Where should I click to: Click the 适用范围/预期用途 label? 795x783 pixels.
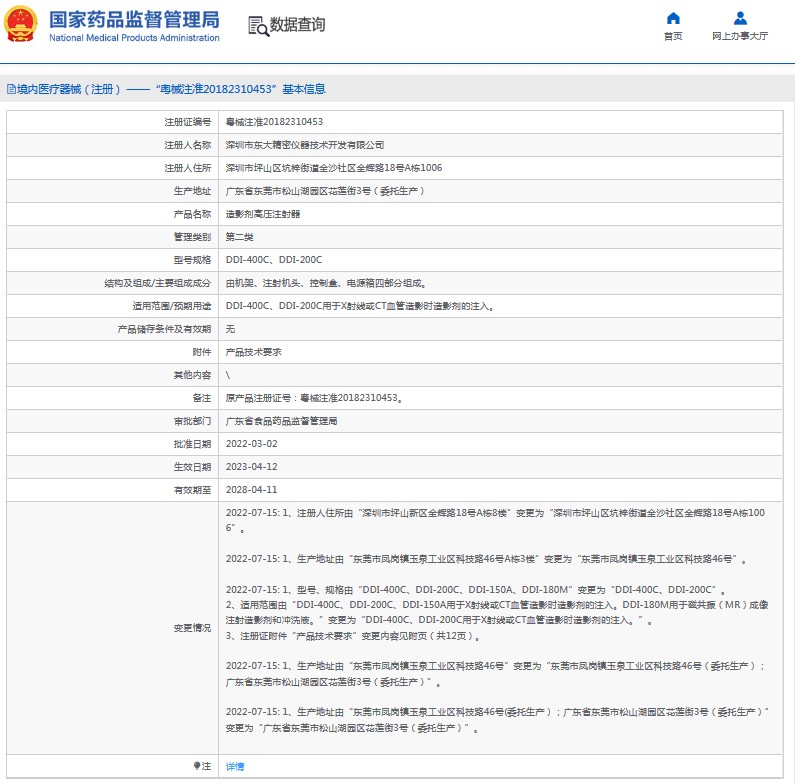pyautogui.click(x=172, y=306)
